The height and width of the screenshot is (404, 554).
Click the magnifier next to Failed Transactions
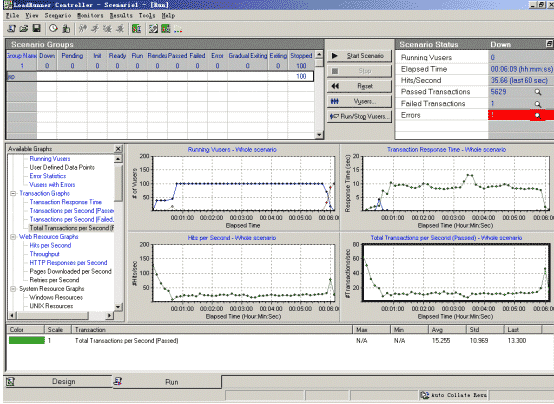point(537,104)
